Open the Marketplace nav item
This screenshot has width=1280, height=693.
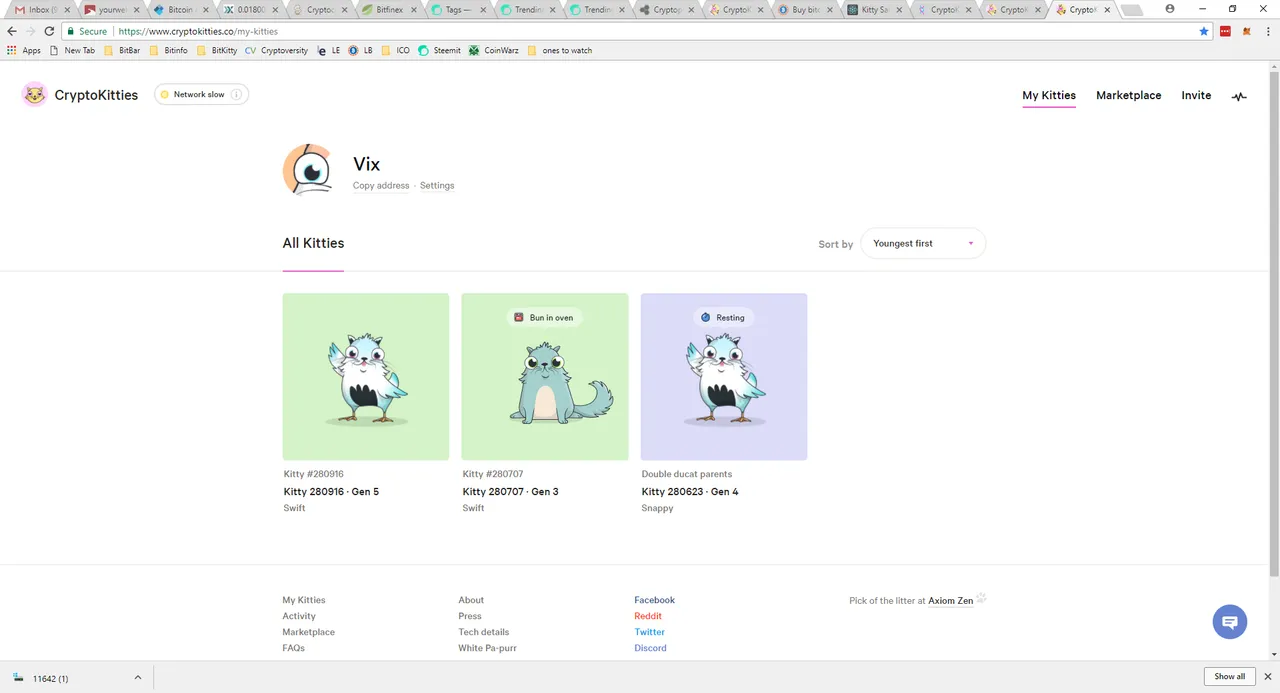1128,96
